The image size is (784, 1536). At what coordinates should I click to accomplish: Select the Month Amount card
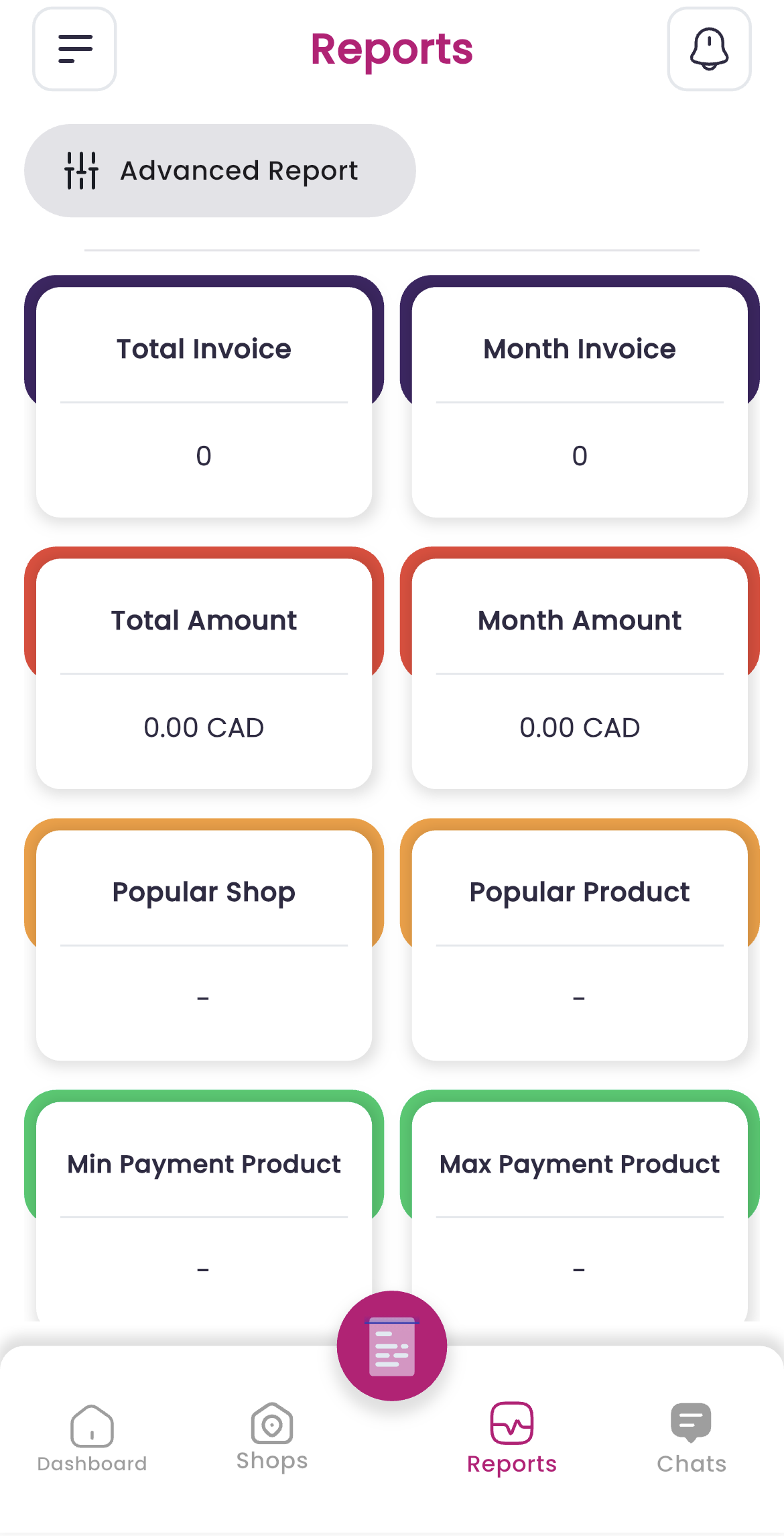point(580,672)
